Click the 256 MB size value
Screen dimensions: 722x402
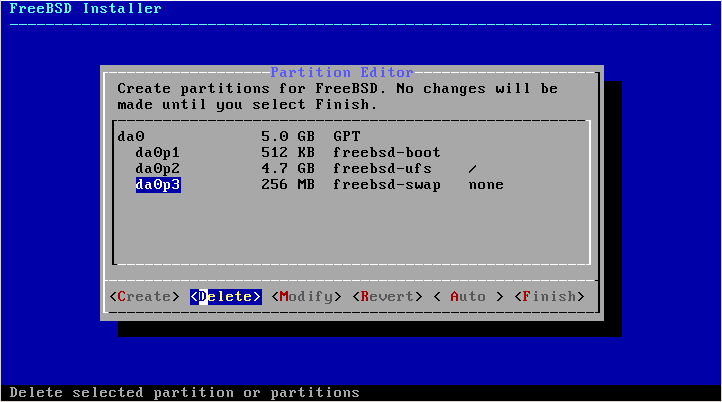coord(288,185)
